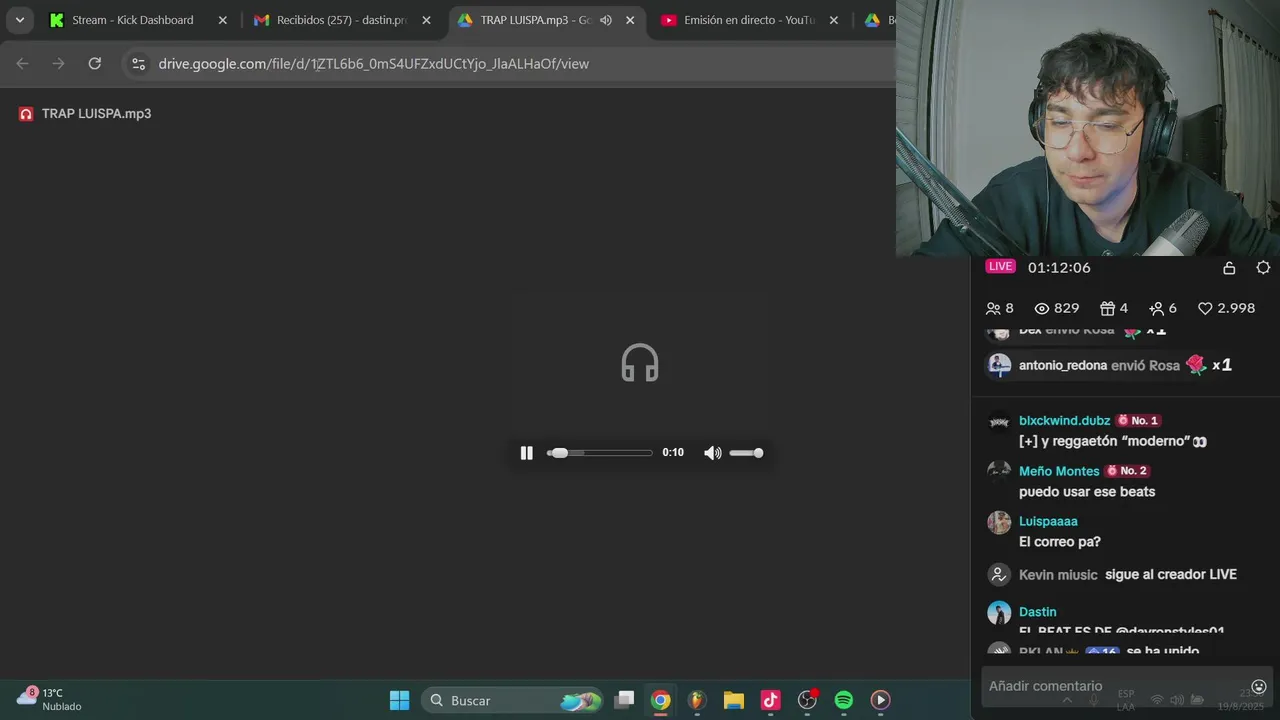1280x720 pixels.
Task: Go forward with browser forward arrow
Action: (58, 64)
